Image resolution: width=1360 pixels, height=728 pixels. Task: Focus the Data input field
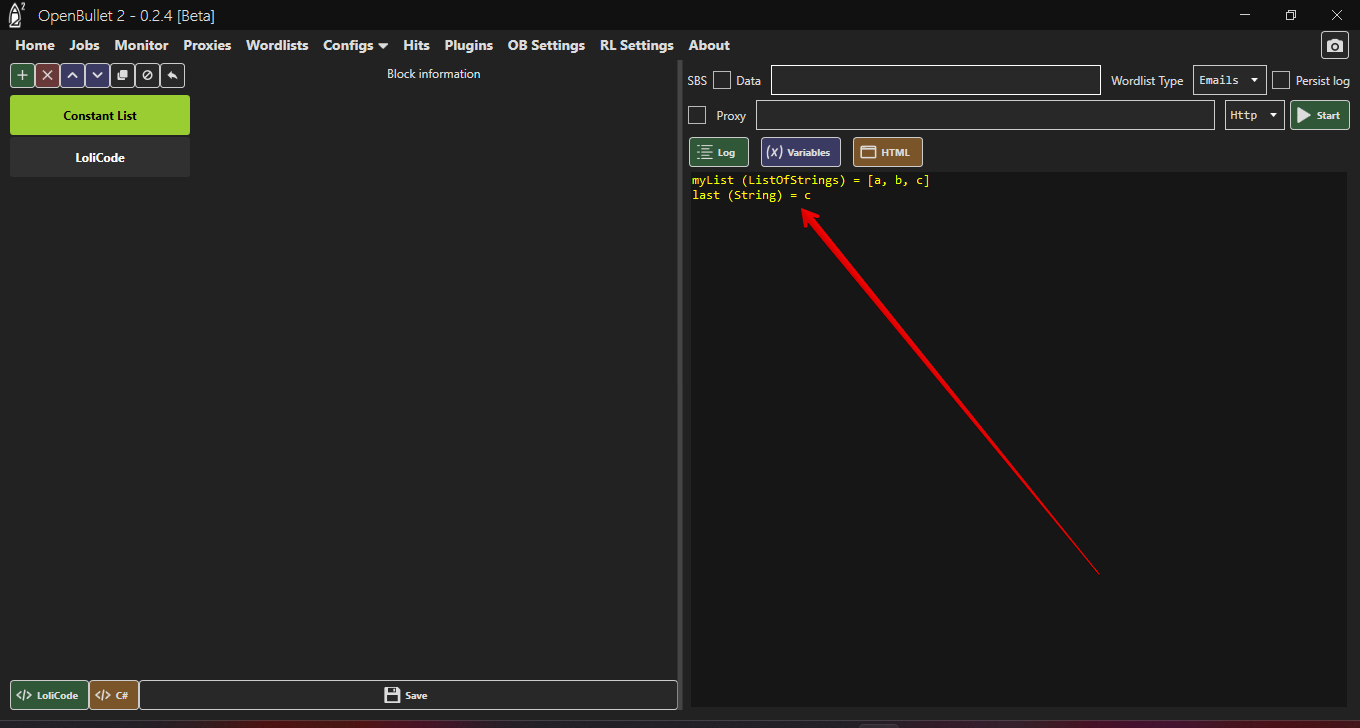pyautogui.click(x=936, y=80)
